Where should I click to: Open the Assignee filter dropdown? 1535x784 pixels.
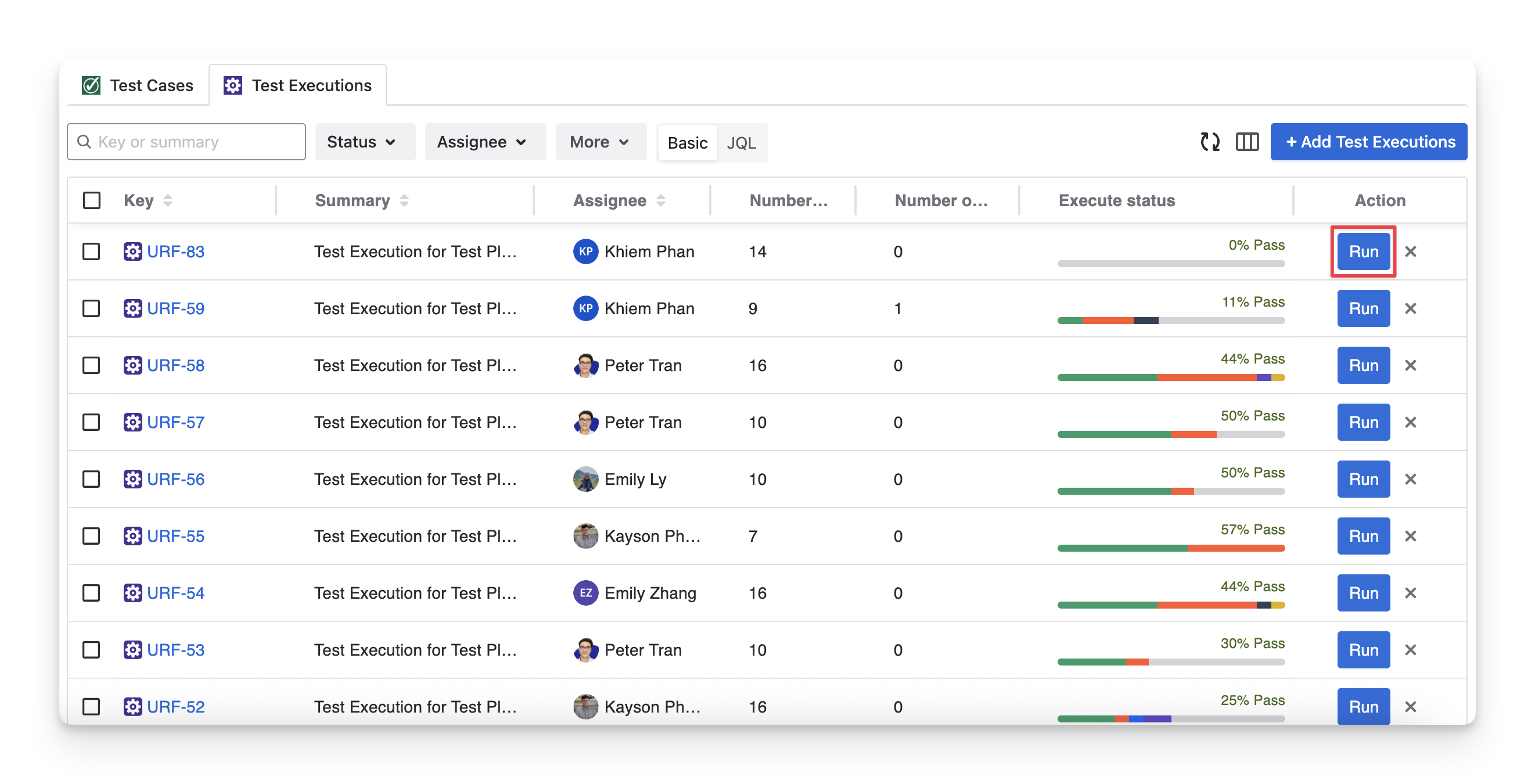[484, 142]
